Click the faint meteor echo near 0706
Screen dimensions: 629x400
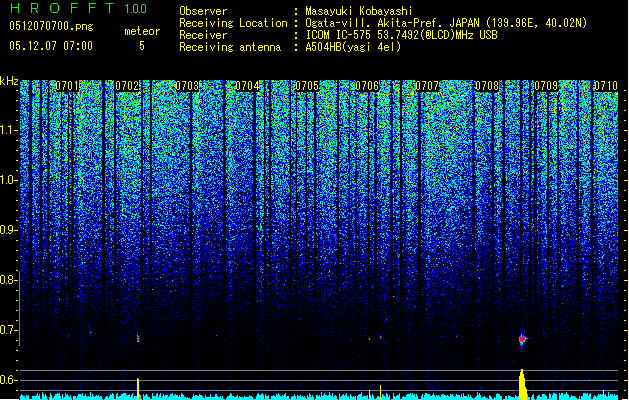pyautogui.click(x=380, y=337)
